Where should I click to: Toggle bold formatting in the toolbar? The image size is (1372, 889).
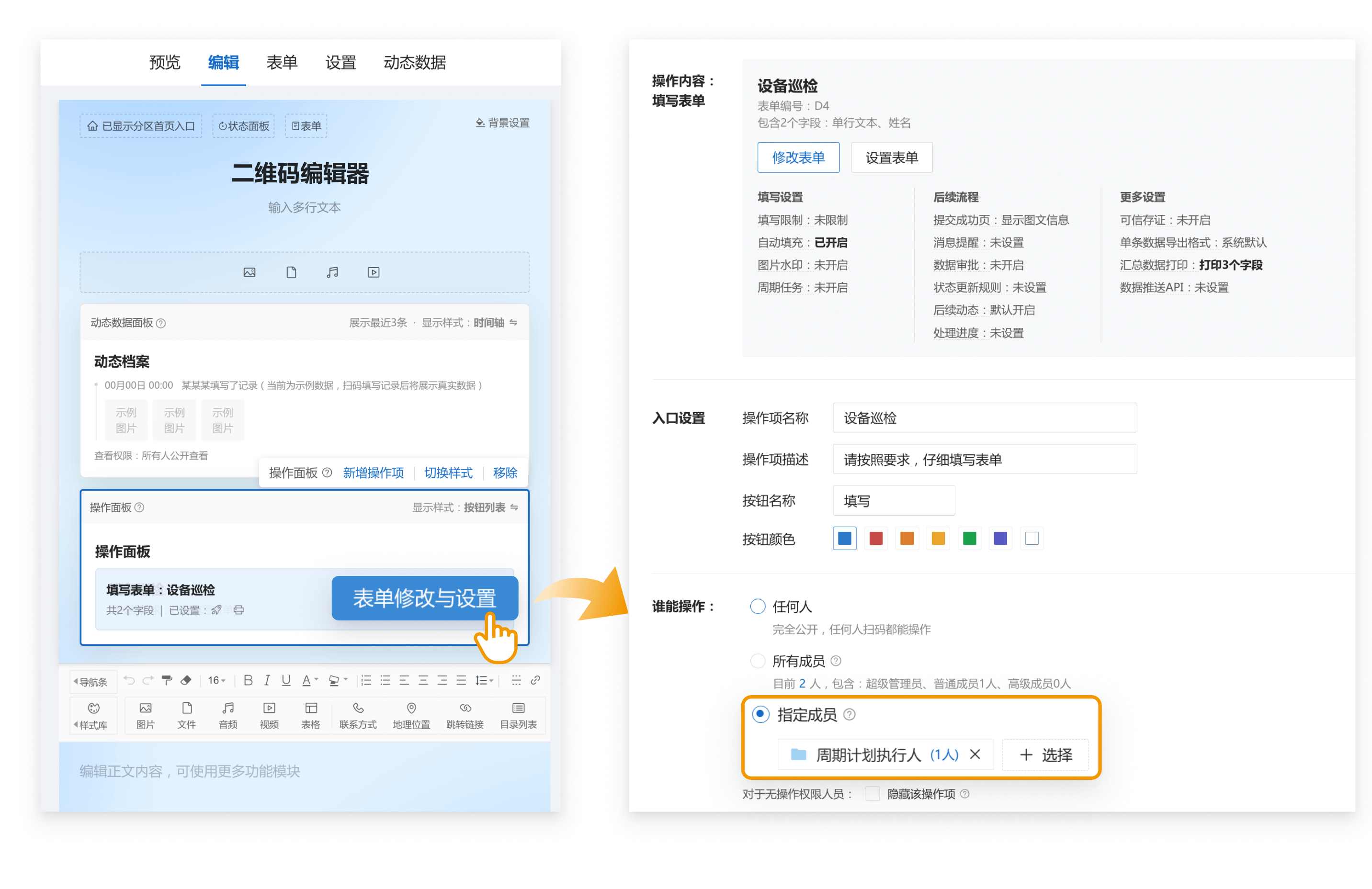click(248, 680)
